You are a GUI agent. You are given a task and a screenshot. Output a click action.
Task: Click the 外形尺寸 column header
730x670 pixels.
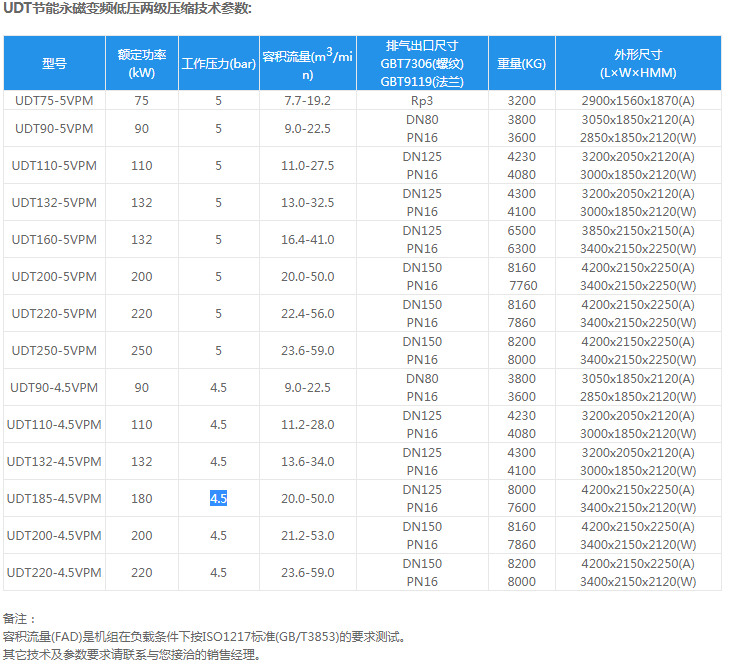(638, 63)
